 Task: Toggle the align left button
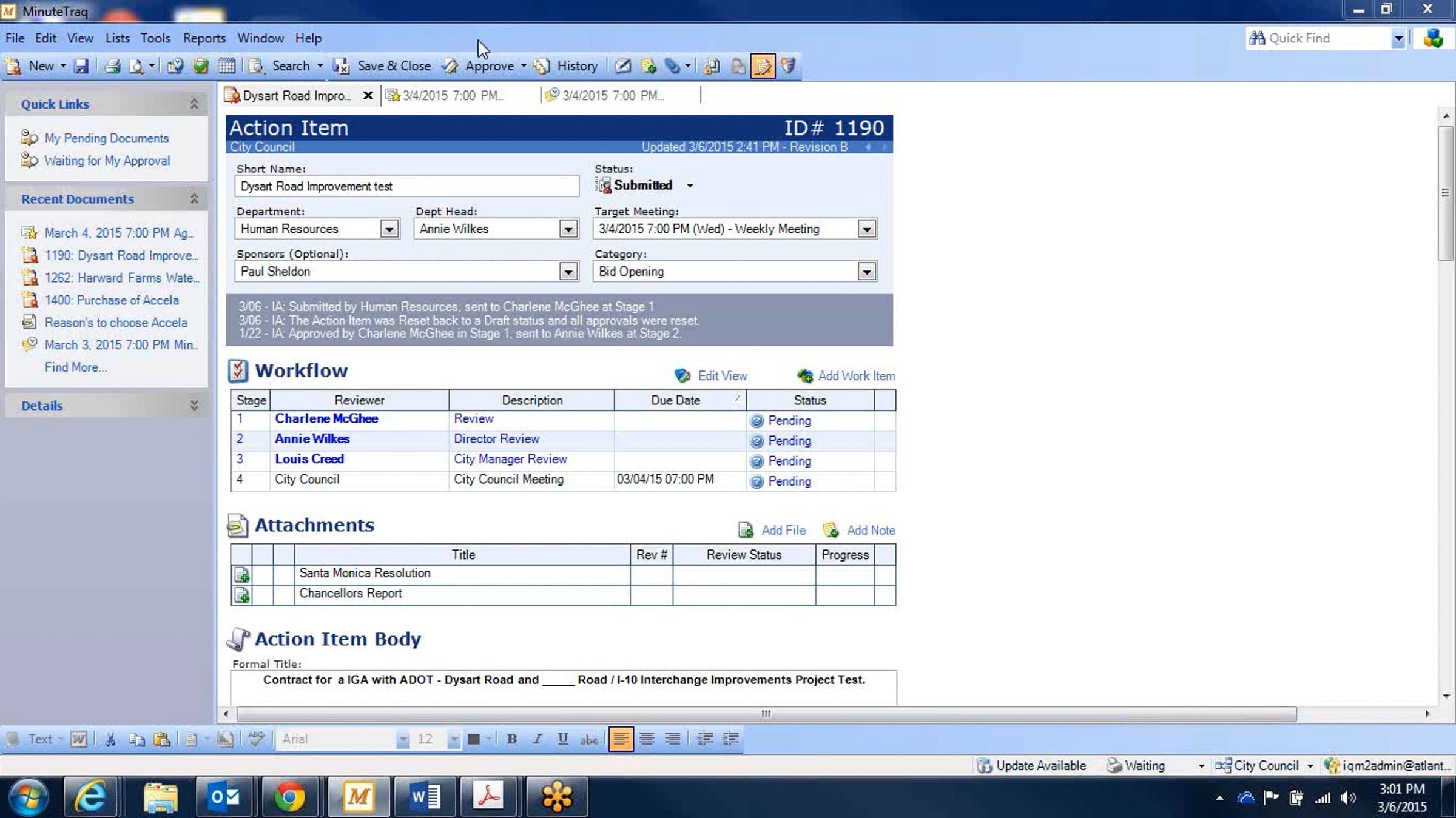tap(621, 739)
